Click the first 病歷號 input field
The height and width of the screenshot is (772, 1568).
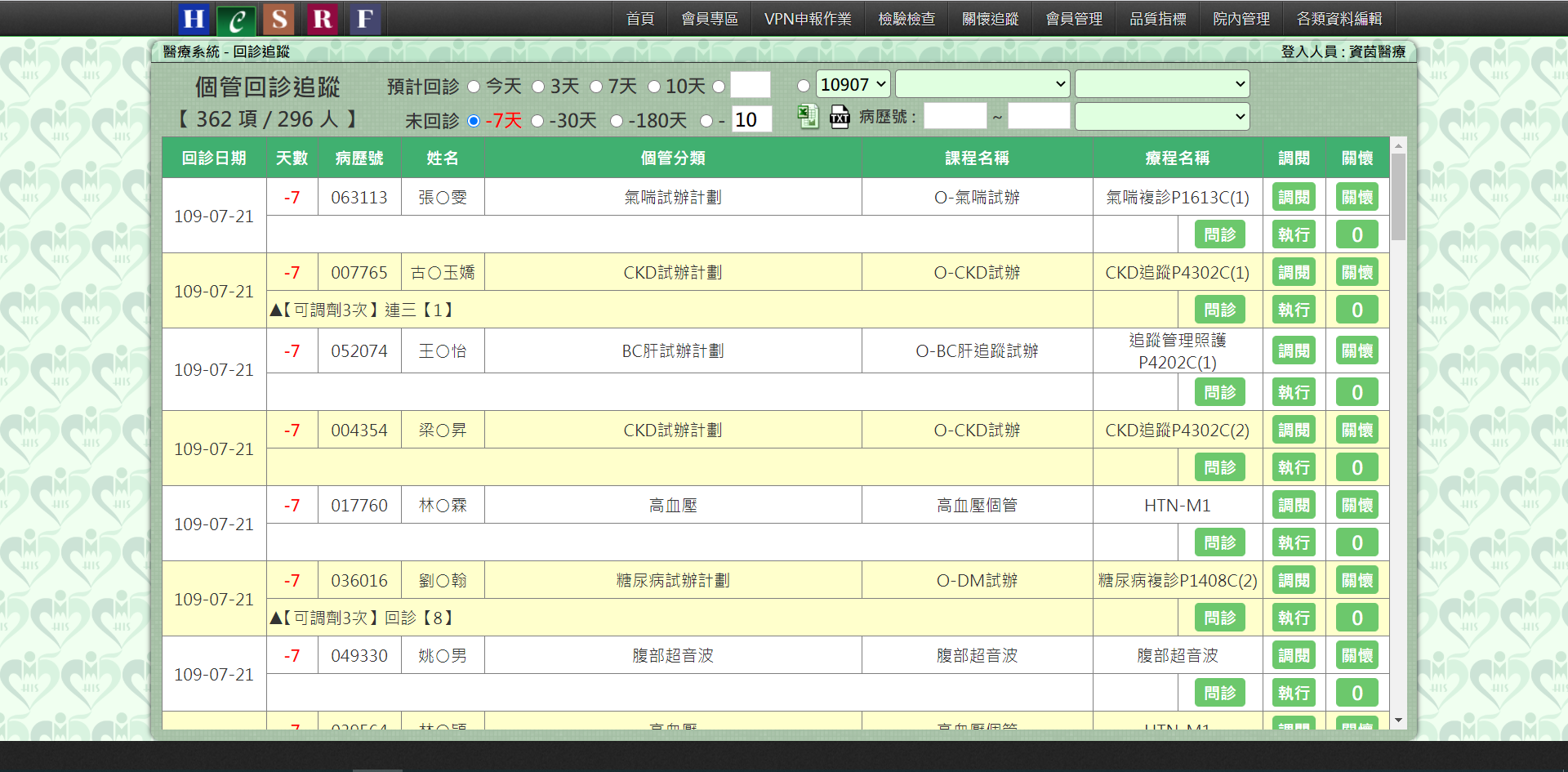point(955,117)
